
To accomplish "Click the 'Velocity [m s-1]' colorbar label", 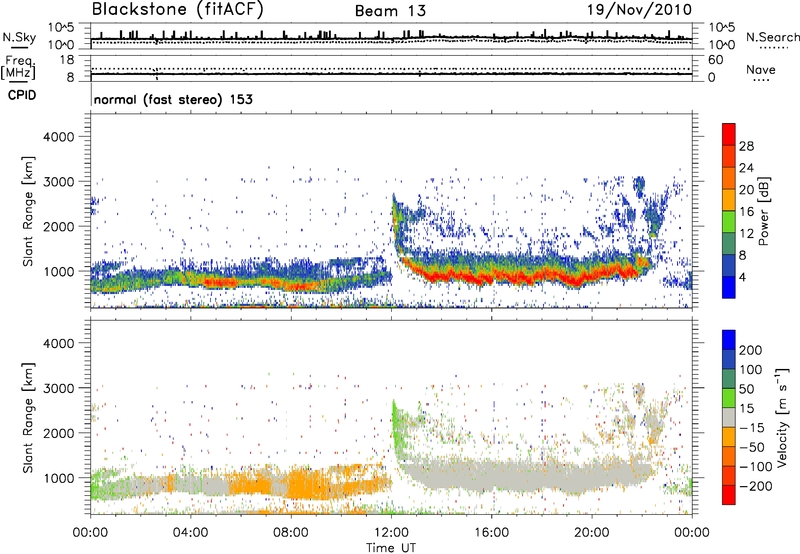I will coord(782,417).
